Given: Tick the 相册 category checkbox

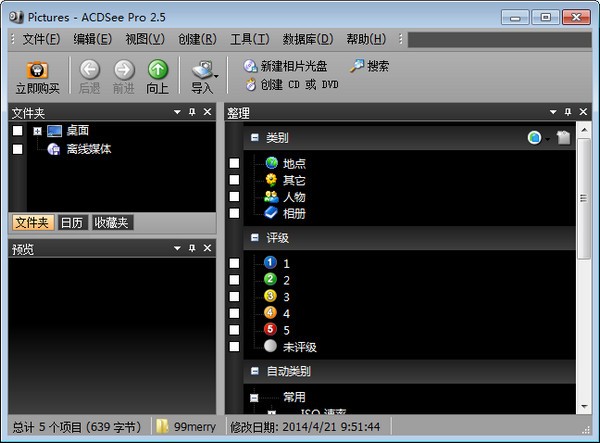Looking at the screenshot, I should click(234, 213).
